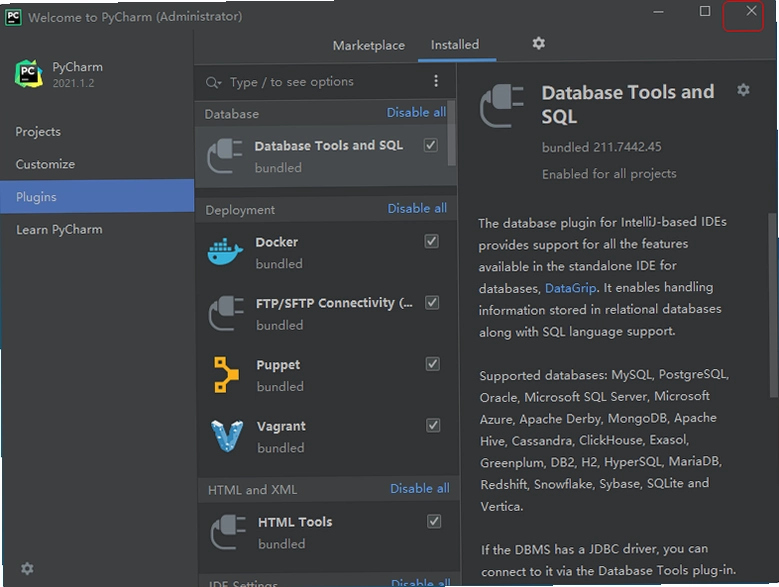Open the DataGrip link in description
Viewport: 779px width, 587px height.
(x=570, y=288)
